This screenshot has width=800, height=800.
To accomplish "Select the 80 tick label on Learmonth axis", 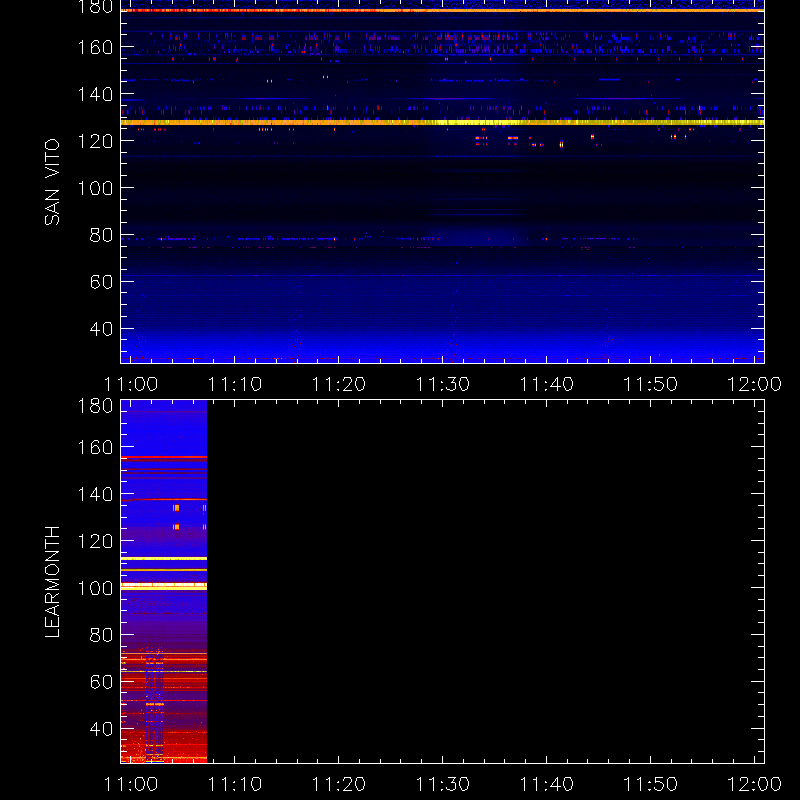I will pos(101,635).
